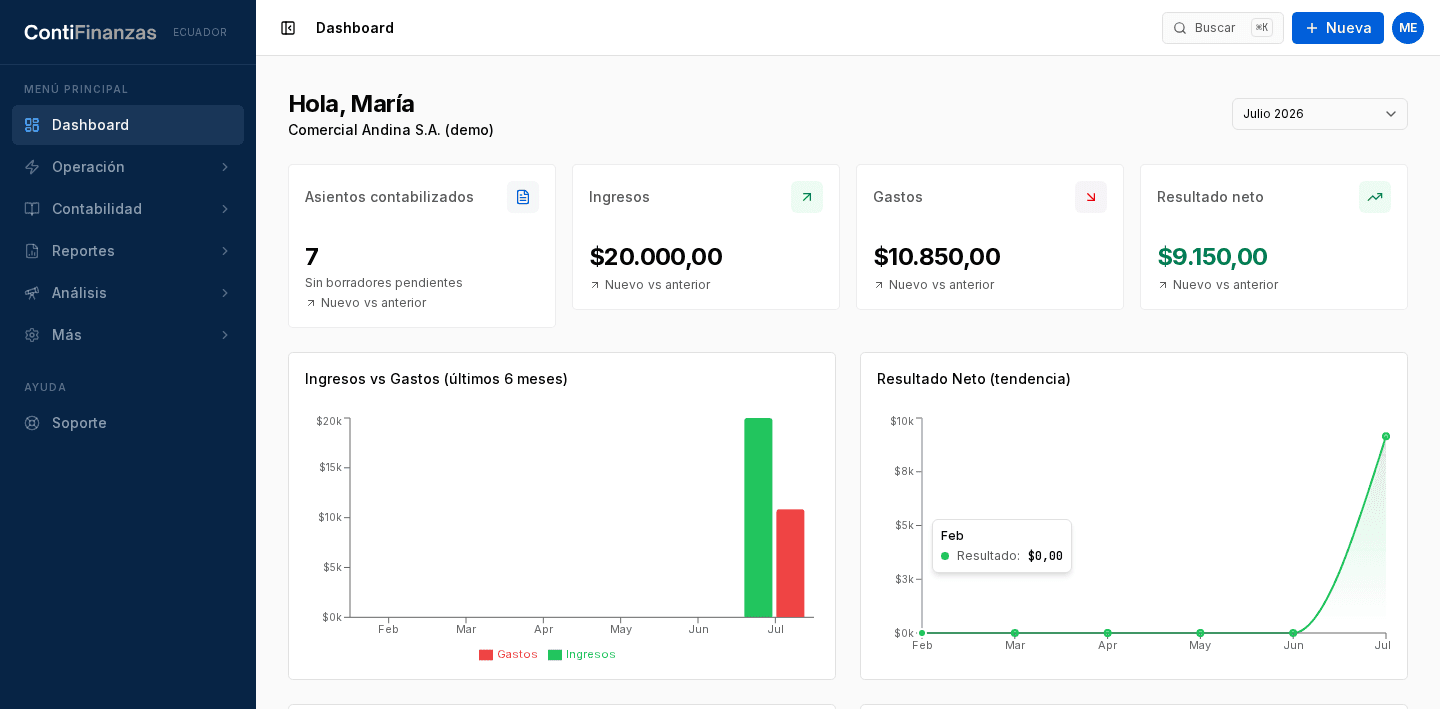
Task: Open the Reportes menu item
Action: (x=128, y=251)
